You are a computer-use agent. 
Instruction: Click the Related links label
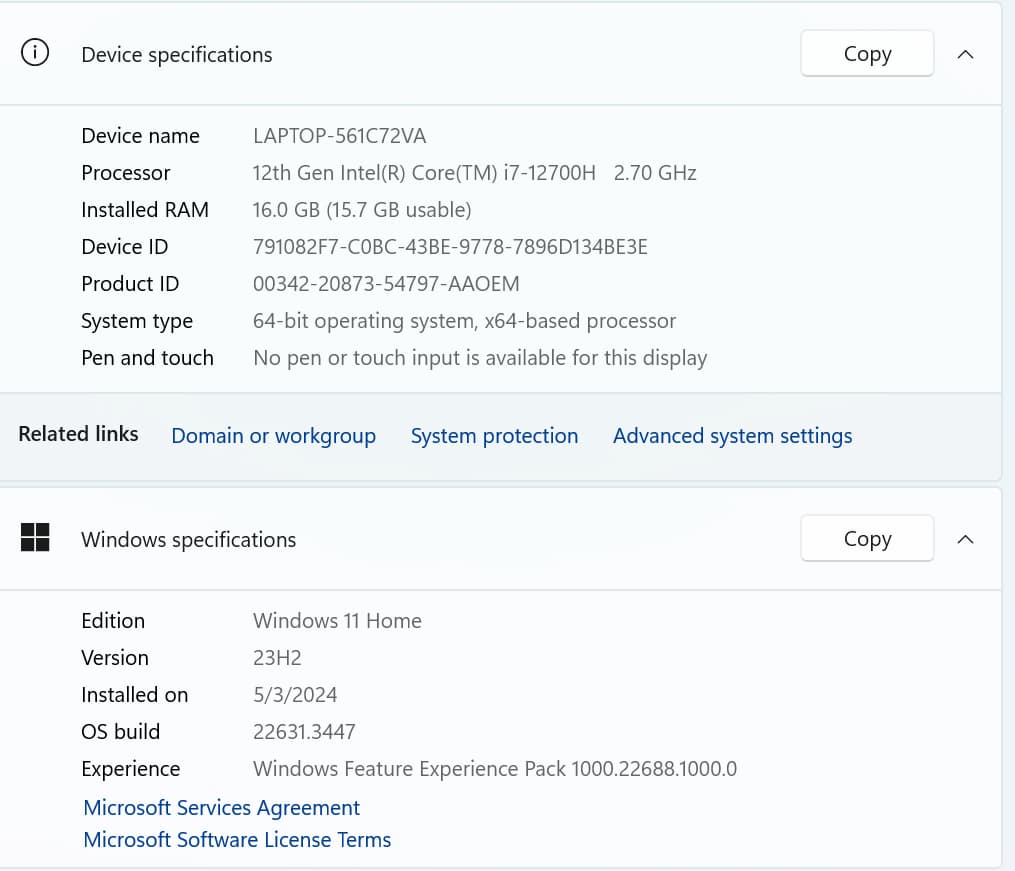coord(78,434)
